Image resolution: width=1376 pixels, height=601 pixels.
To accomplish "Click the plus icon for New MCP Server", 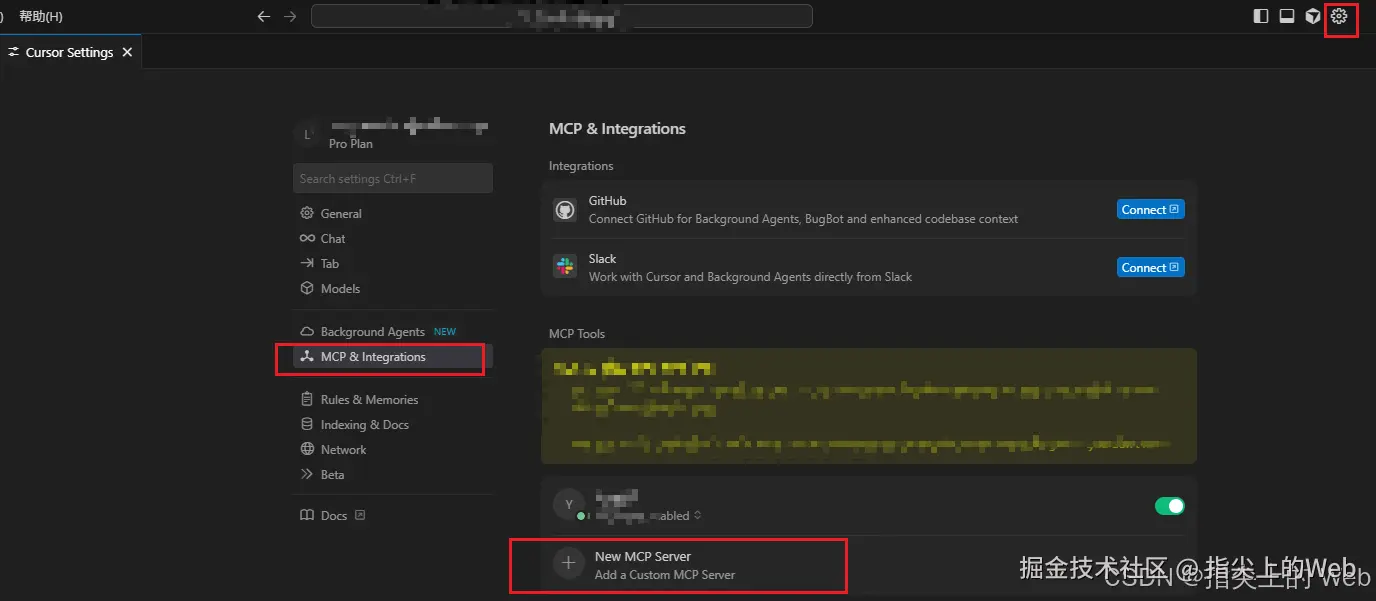I will pyautogui.click(x=569, y=563).
